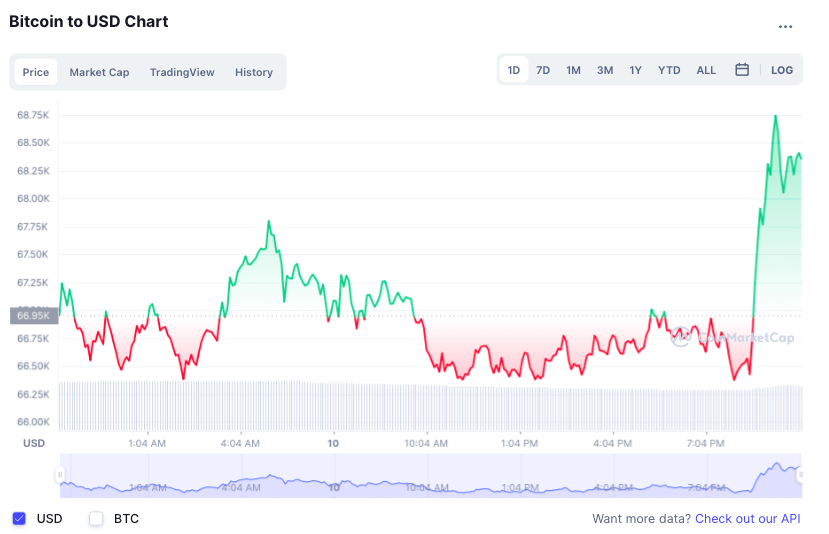Select the 1Y time range

(635, 70)
